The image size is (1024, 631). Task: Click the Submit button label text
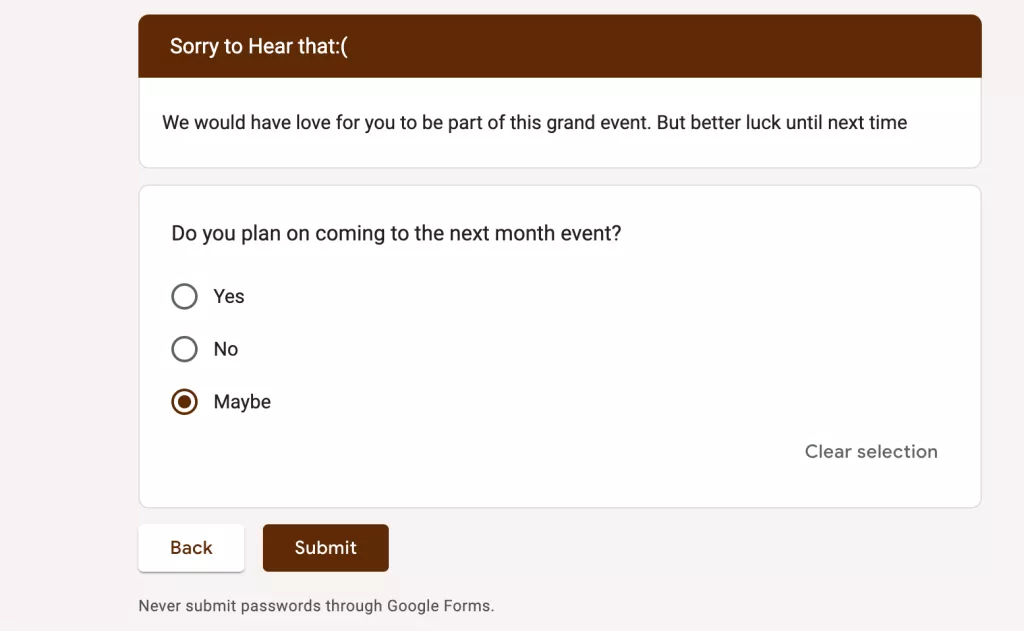pos(326,547)
